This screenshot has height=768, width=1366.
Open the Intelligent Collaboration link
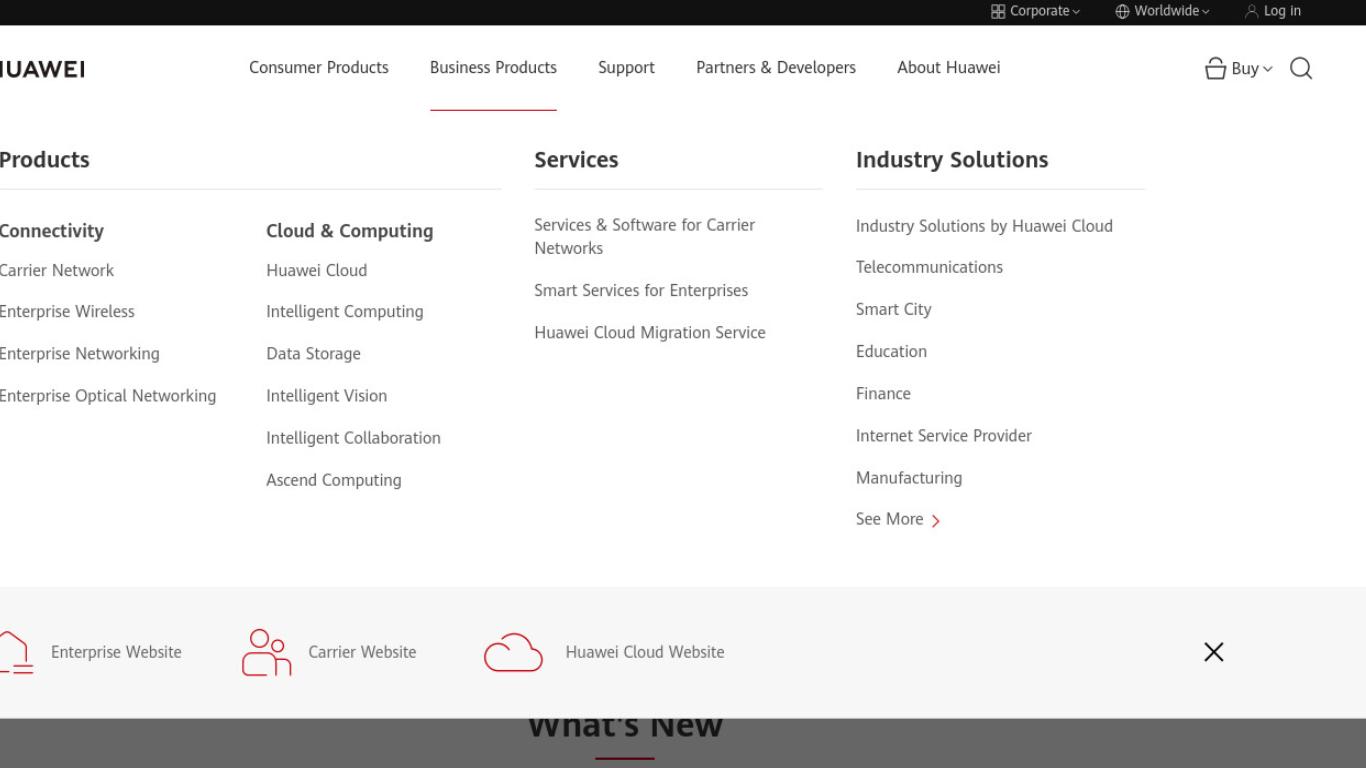tap(353, 438)
